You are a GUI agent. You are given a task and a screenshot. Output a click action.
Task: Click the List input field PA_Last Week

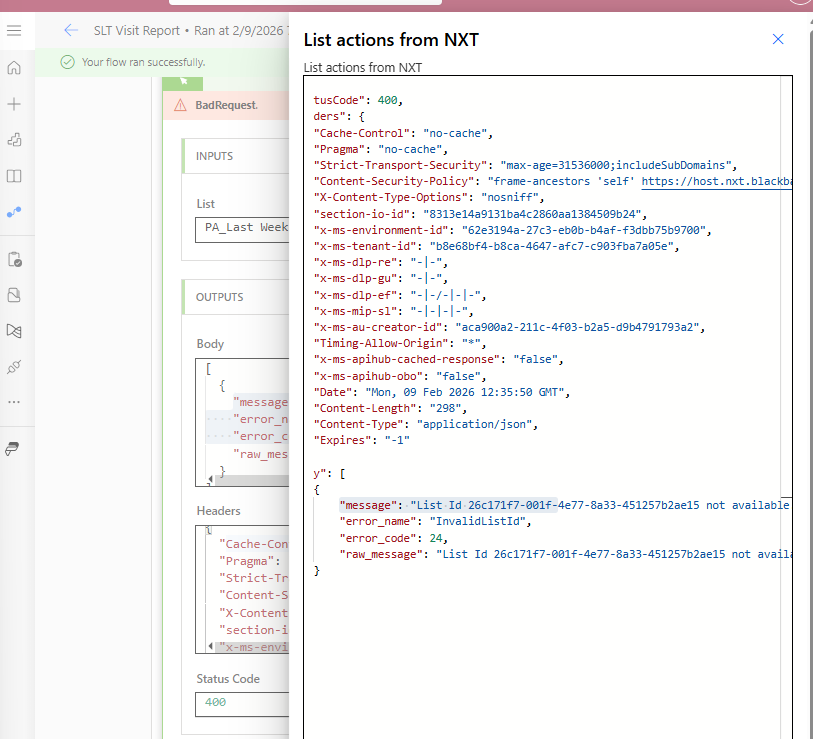point(242,230)
